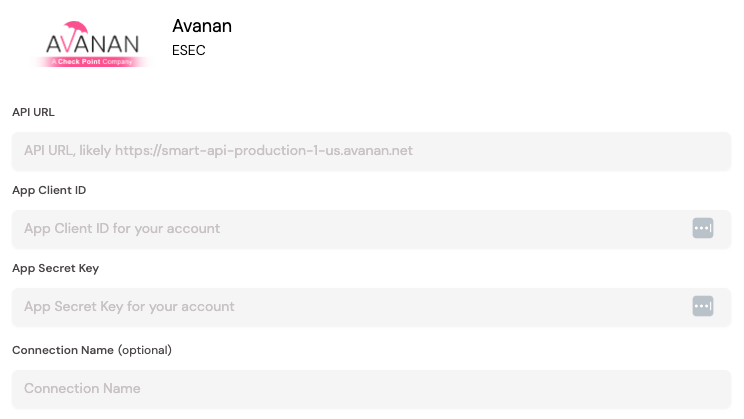Focus the API URL input field
The height and width of the screenshot is (419, 744).
(372, 151)
